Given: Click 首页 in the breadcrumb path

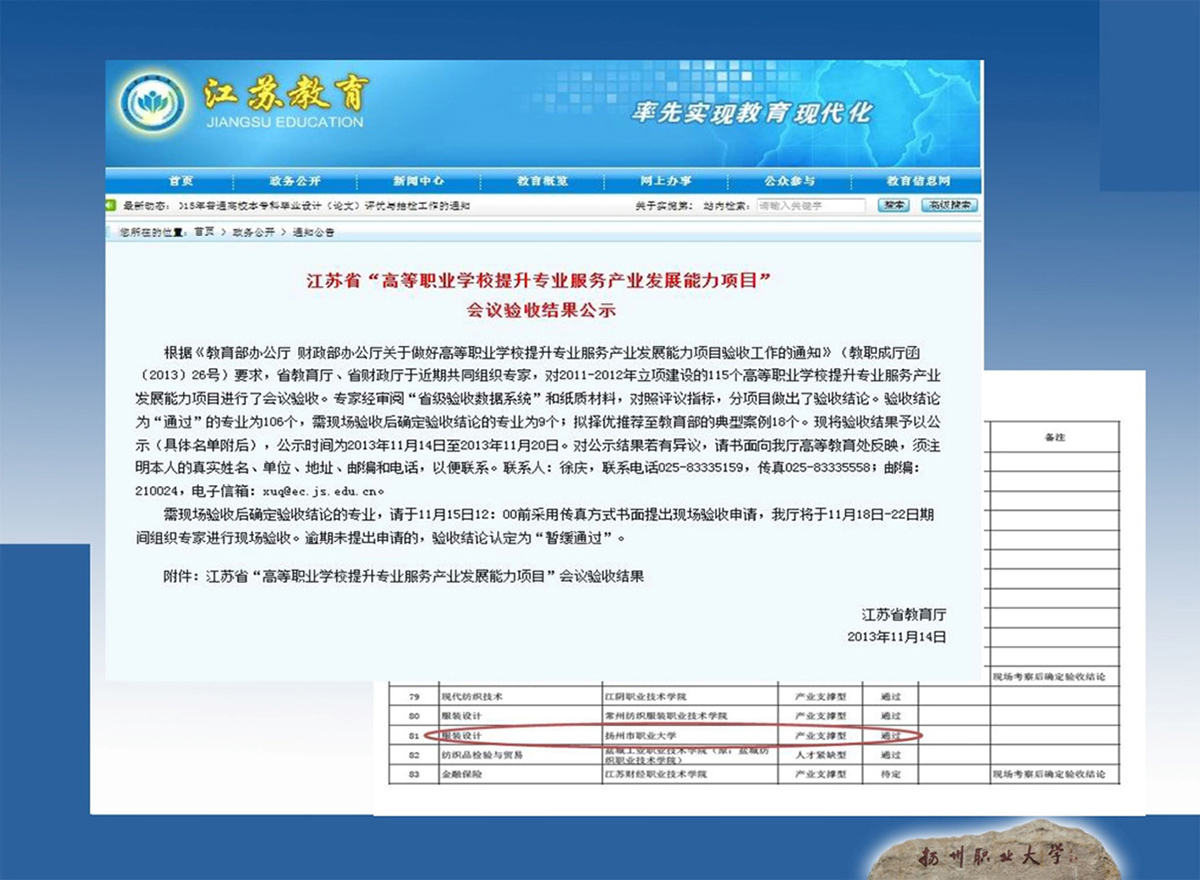Looking at the screenshot, I should (204, 232).
